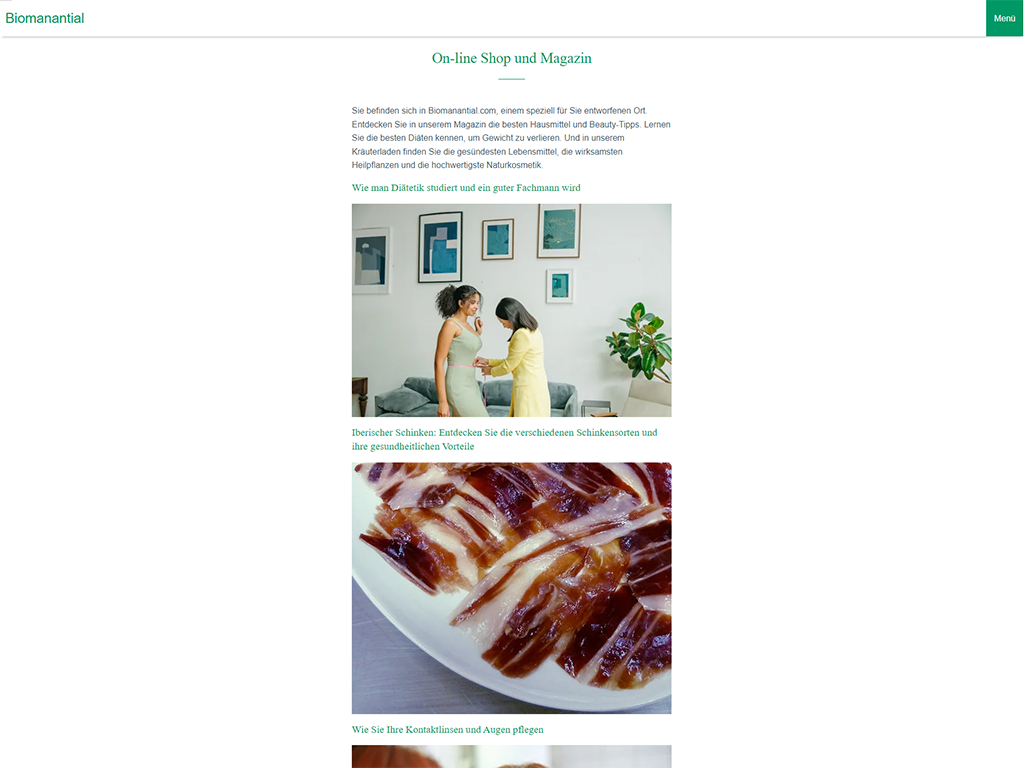Click the partially visible image below Kontaktlinsen title
This screenshot has width=1024, height=768.
511,756
